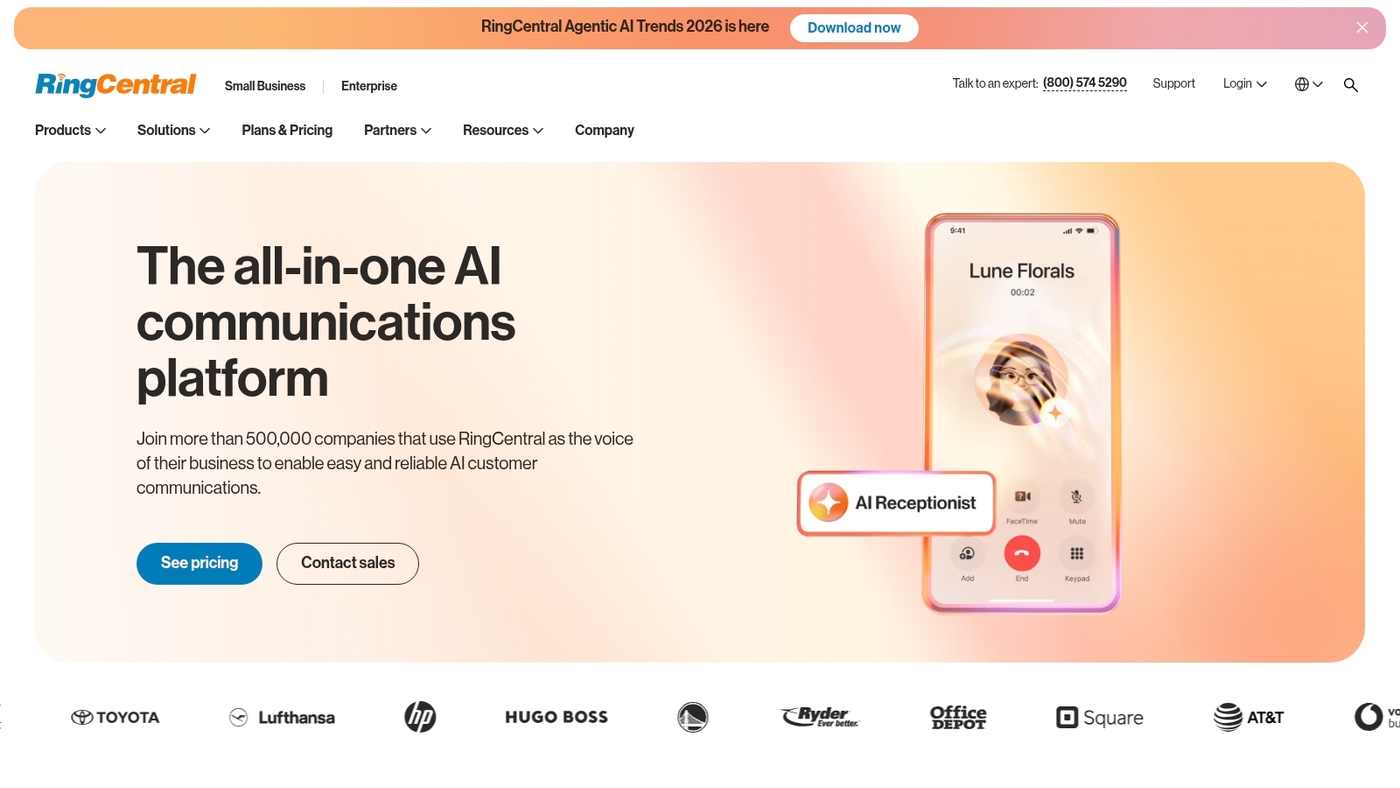1400x788 pixels.
Task: Open the Login dropdown
Action: pyautogui.click(x=1245, y=84)
